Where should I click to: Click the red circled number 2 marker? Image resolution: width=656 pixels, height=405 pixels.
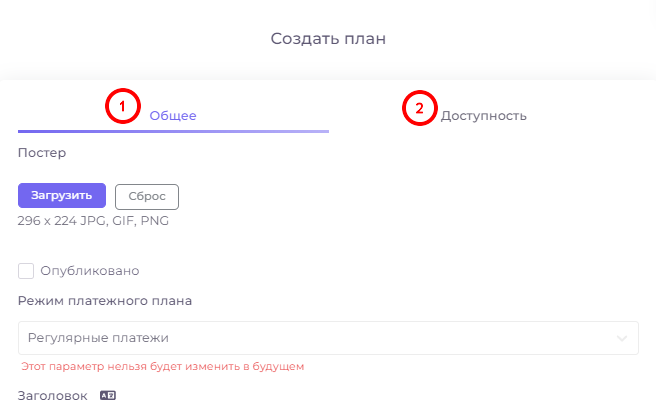[420, 108]
